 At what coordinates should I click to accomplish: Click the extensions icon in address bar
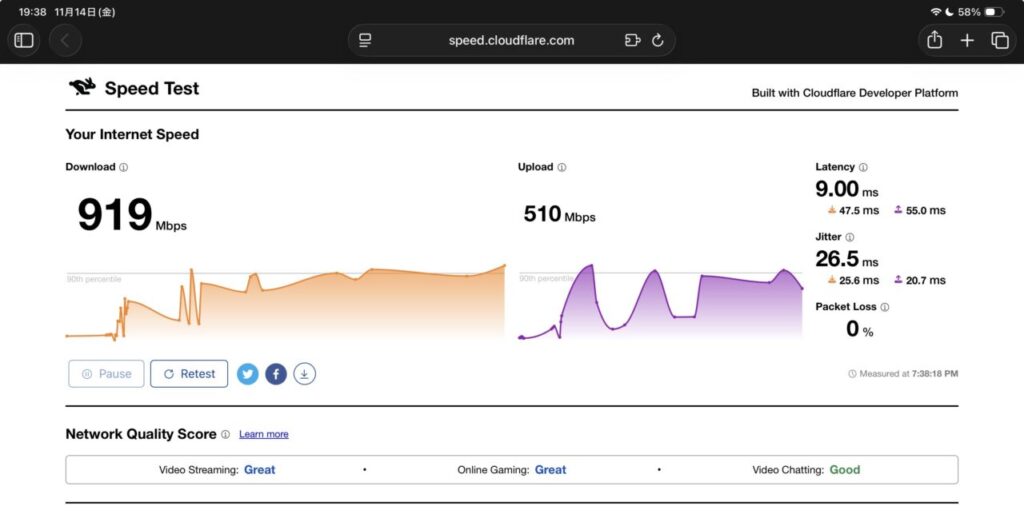pyautogui.click(x=632, y=40)
